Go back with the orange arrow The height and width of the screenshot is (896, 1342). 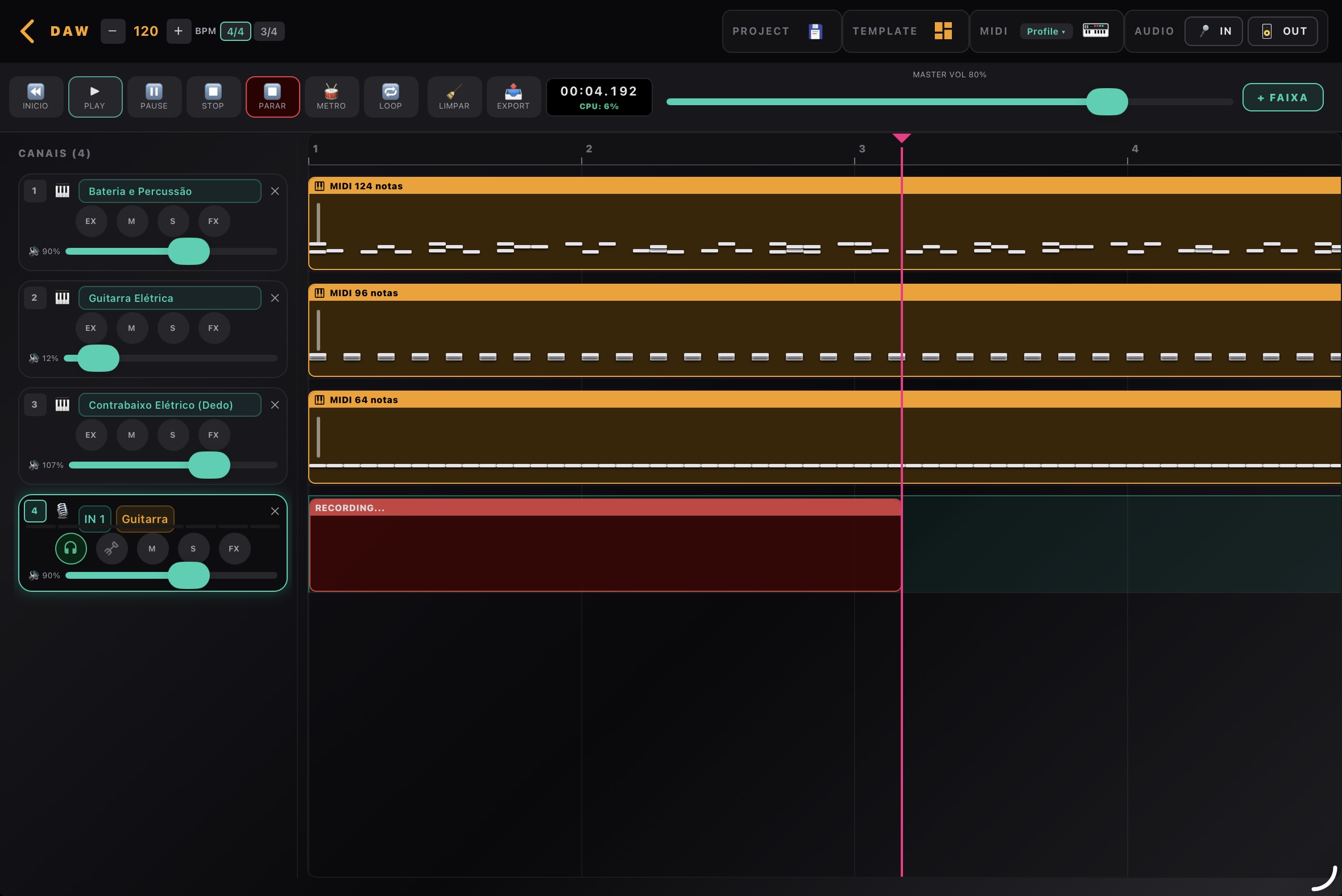(27, 31)
